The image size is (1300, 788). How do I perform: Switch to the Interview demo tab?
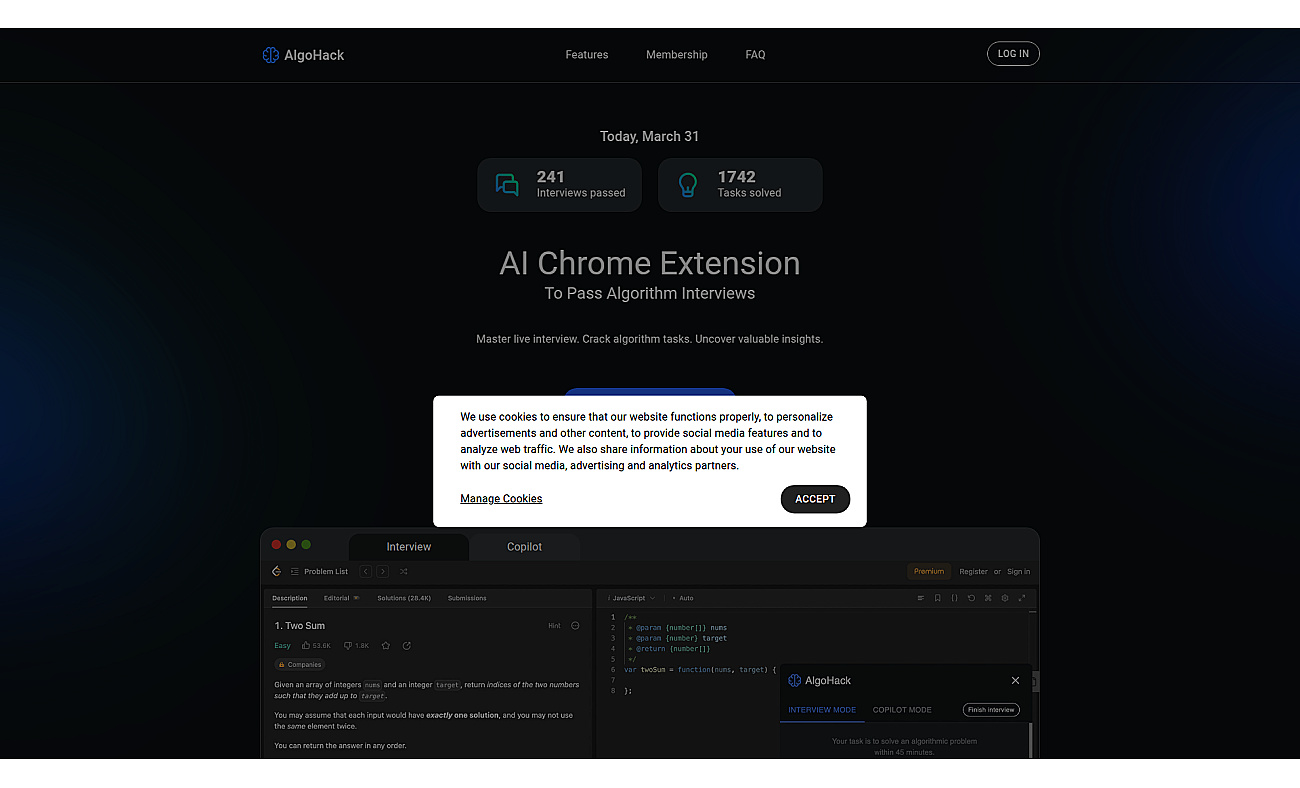pos(409,547)
